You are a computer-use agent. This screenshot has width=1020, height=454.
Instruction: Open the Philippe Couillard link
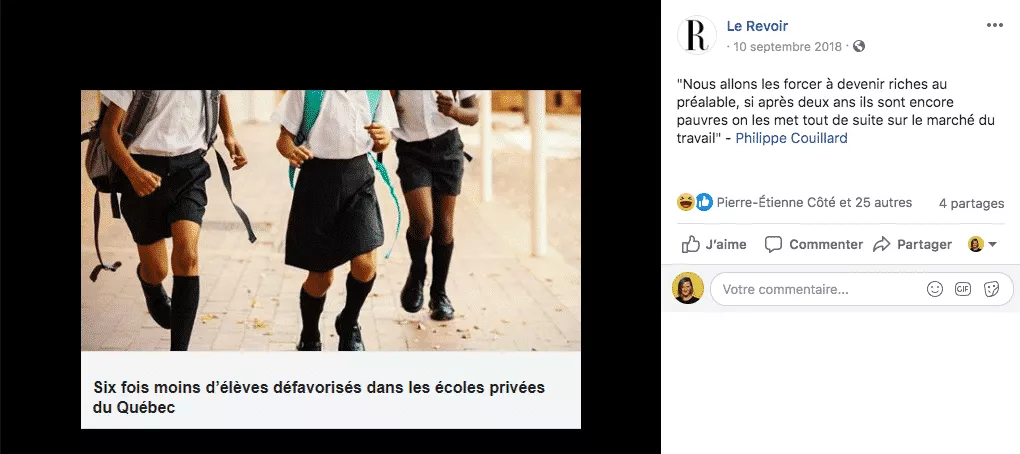(x=791, y=139)
